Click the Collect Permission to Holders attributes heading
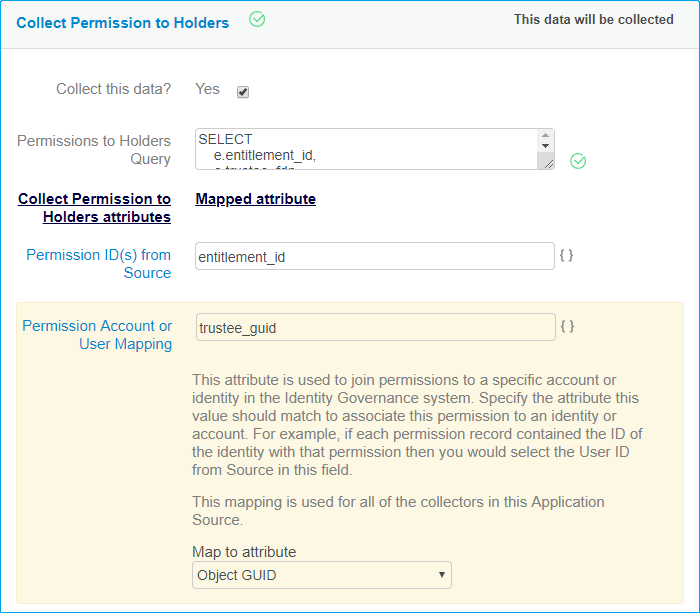700x613 pixels. (94, 208)
